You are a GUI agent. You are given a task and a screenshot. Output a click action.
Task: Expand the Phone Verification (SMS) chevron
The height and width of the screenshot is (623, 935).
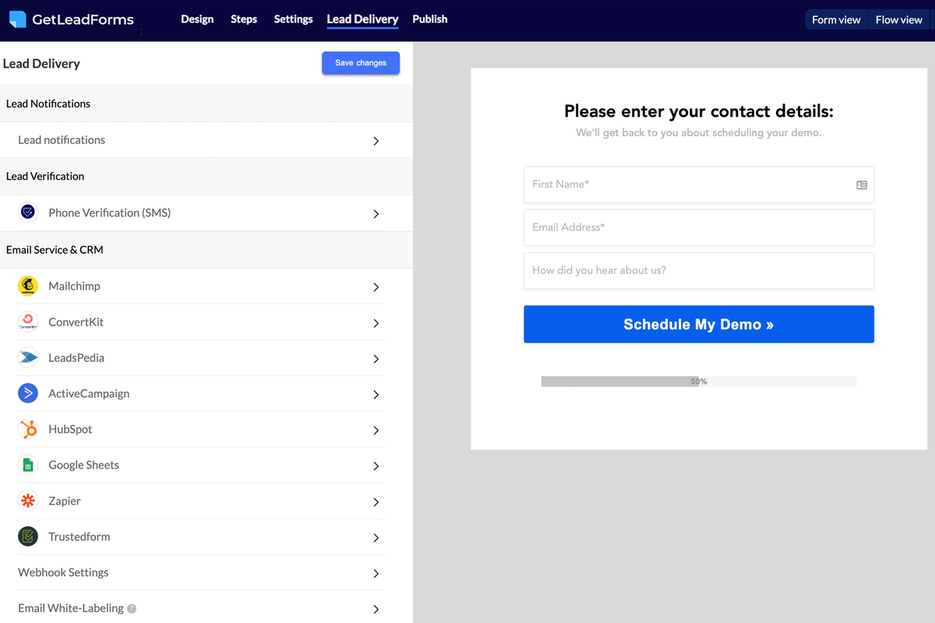point(376,214)
